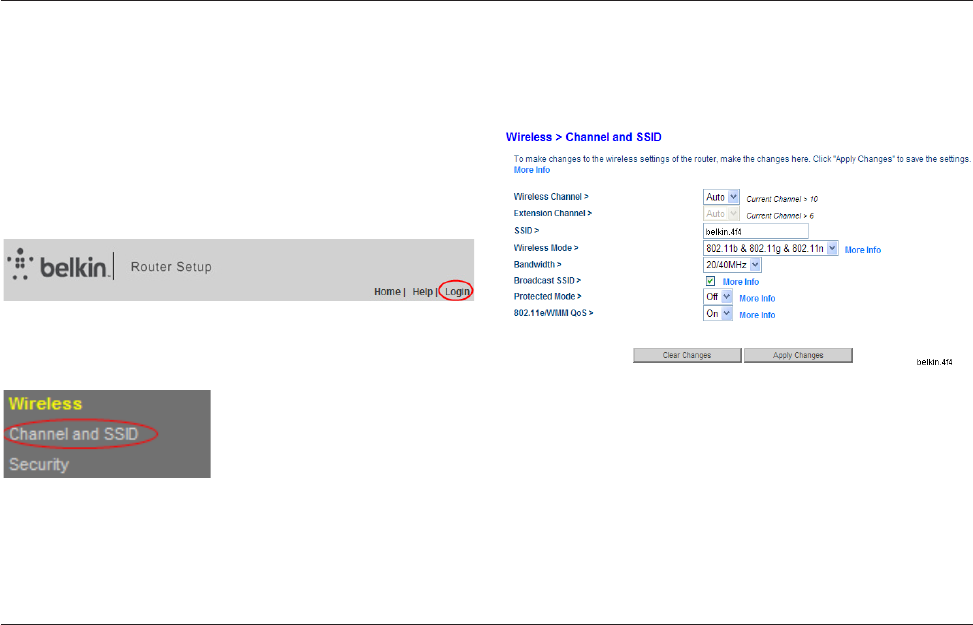Viewport: 973px width, 625px height.
Task: Open the Security menu item under Wireless
Action: pos(38,464)
